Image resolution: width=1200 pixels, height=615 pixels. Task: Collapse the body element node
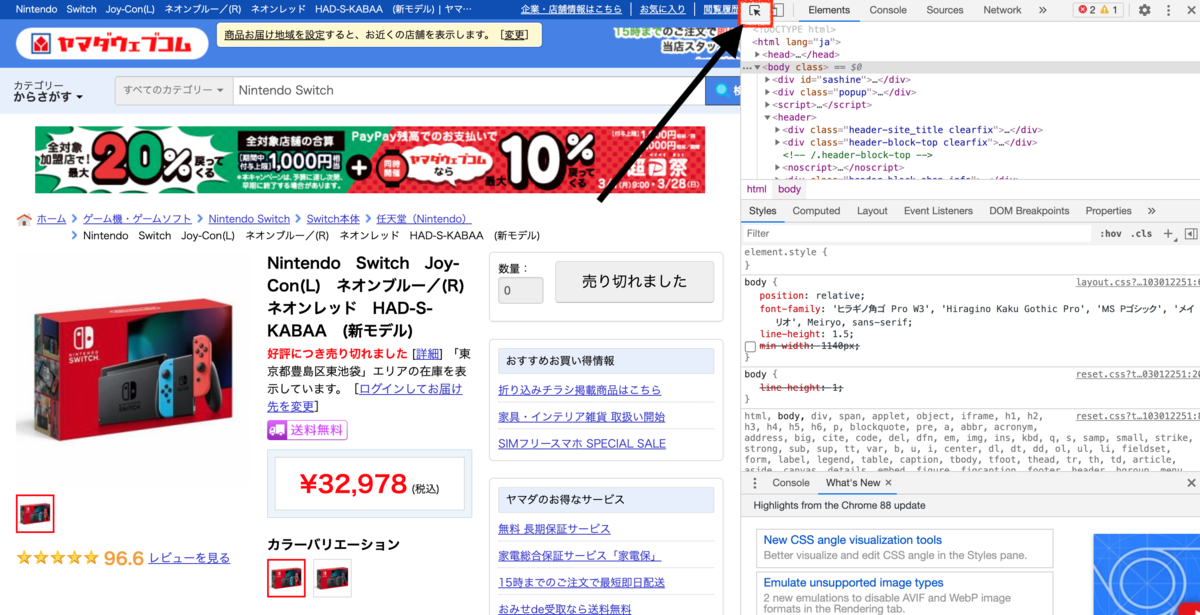coord(757,67)
